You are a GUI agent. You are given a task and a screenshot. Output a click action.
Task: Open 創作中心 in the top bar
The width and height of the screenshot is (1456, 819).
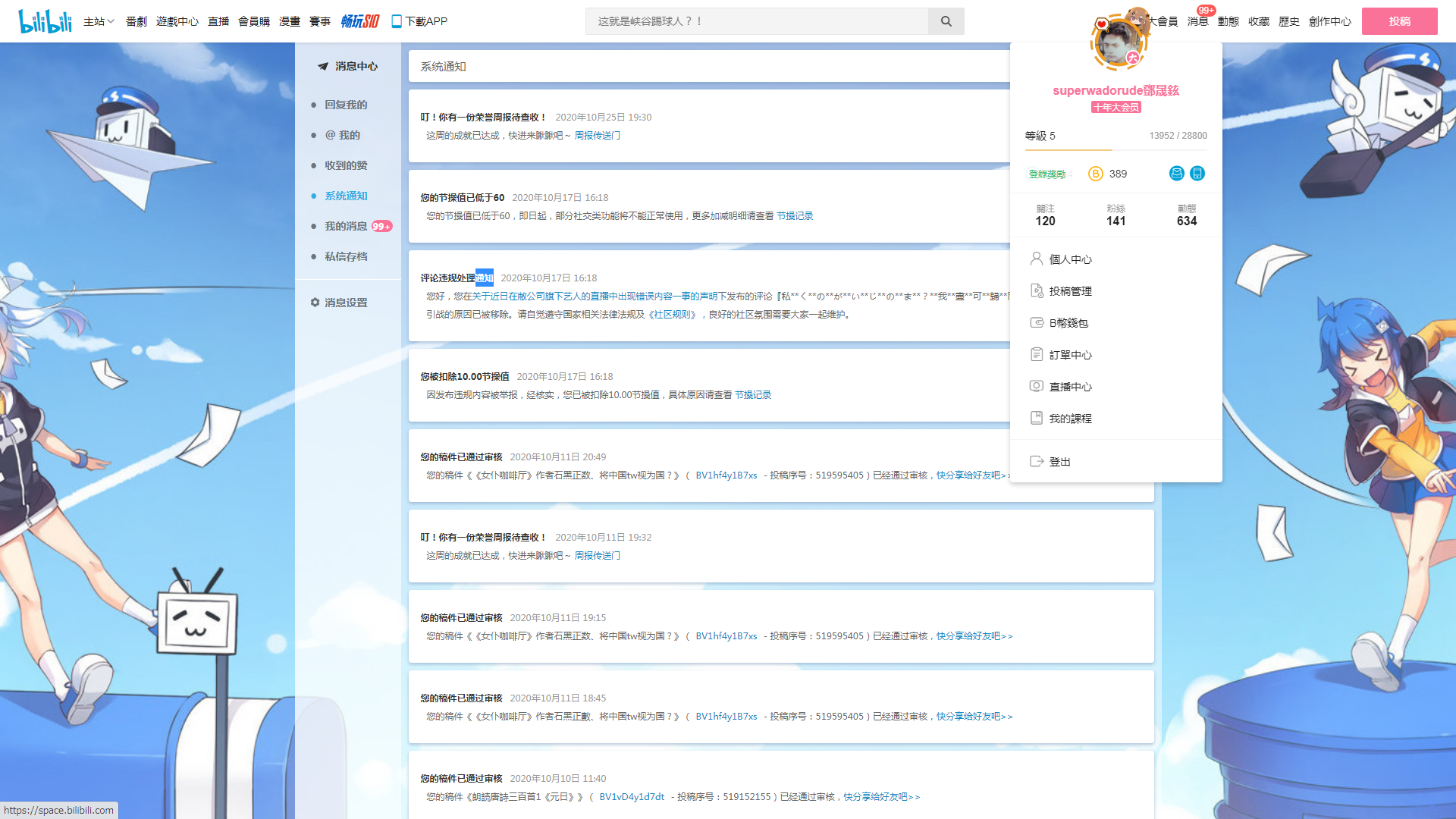coord(1330,21)
